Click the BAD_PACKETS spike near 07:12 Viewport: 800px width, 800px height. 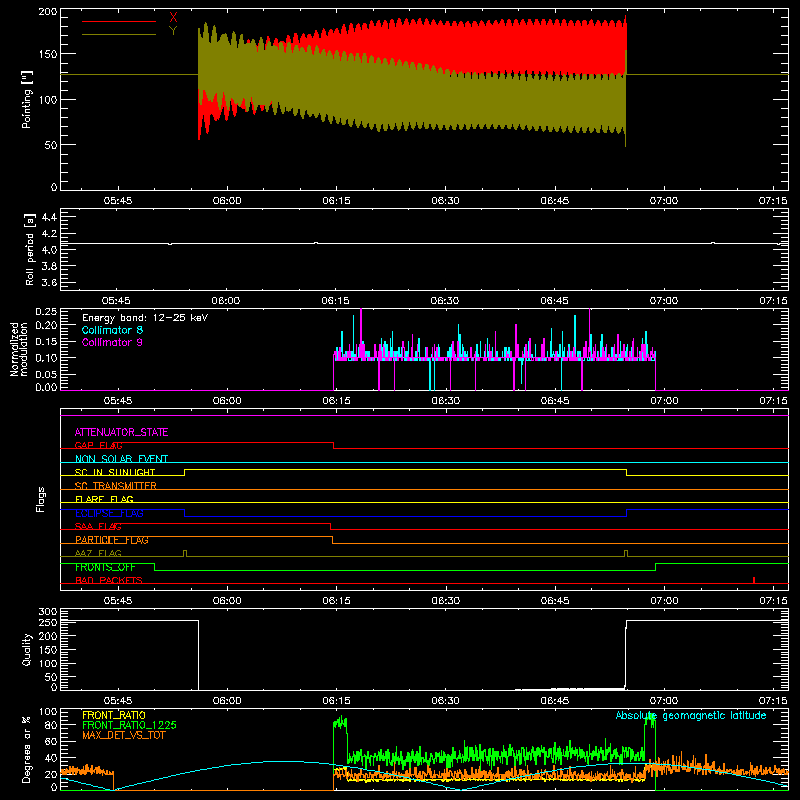[x=754, y=580]
